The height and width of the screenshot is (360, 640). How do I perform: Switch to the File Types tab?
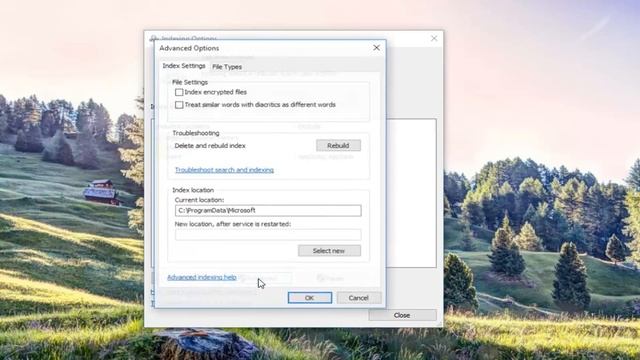click(227, 67)
